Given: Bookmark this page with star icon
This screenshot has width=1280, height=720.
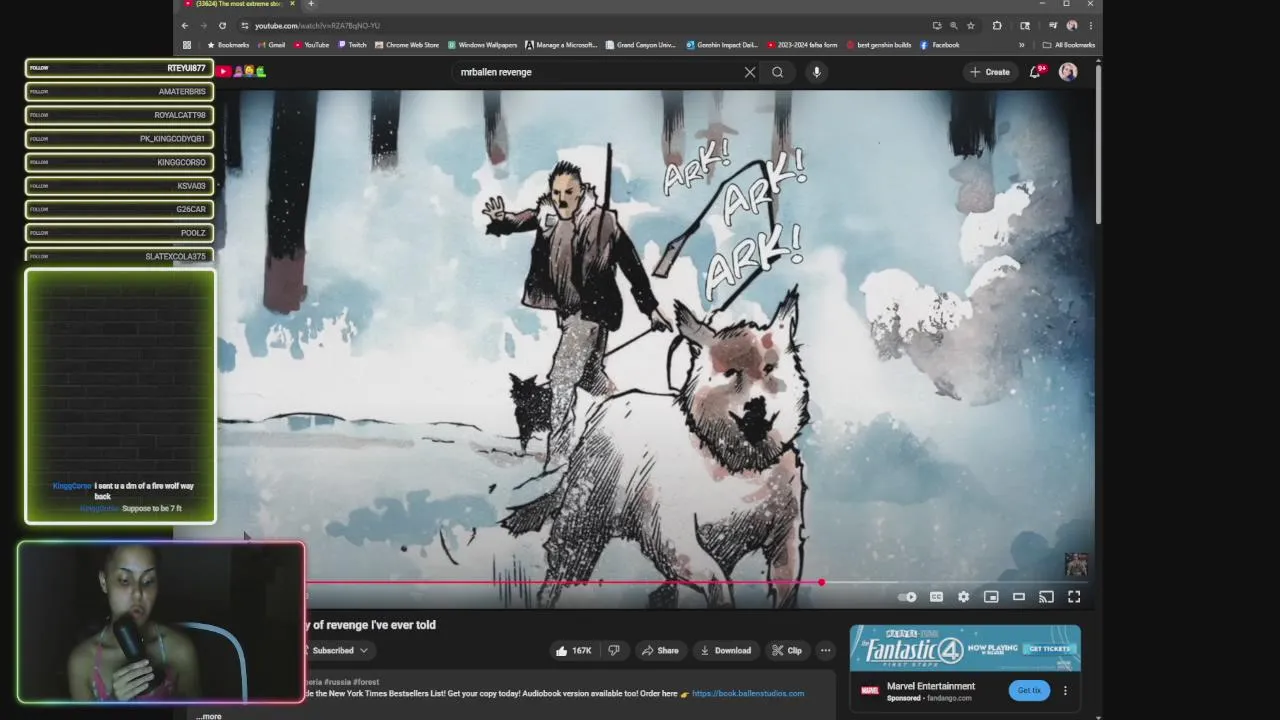Looking at the screenshot, I should pyautogui.click(x=970, y=25).
